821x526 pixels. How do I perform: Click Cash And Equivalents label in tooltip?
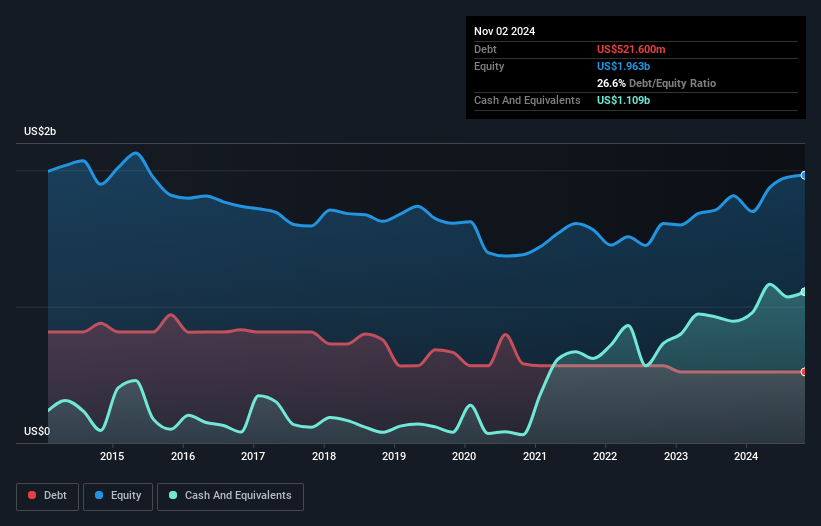click(x=527, y=100)
